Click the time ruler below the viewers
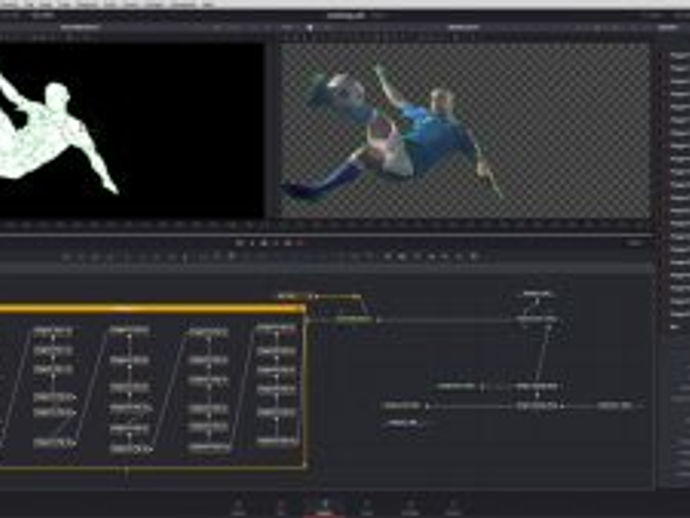 point(326,226)
